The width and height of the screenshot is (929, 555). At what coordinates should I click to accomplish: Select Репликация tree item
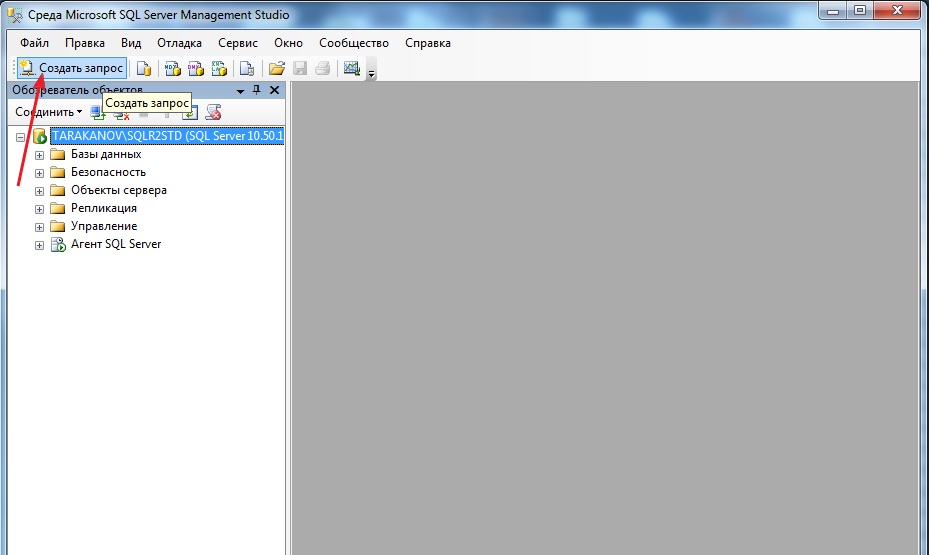[x=104, y=208]
